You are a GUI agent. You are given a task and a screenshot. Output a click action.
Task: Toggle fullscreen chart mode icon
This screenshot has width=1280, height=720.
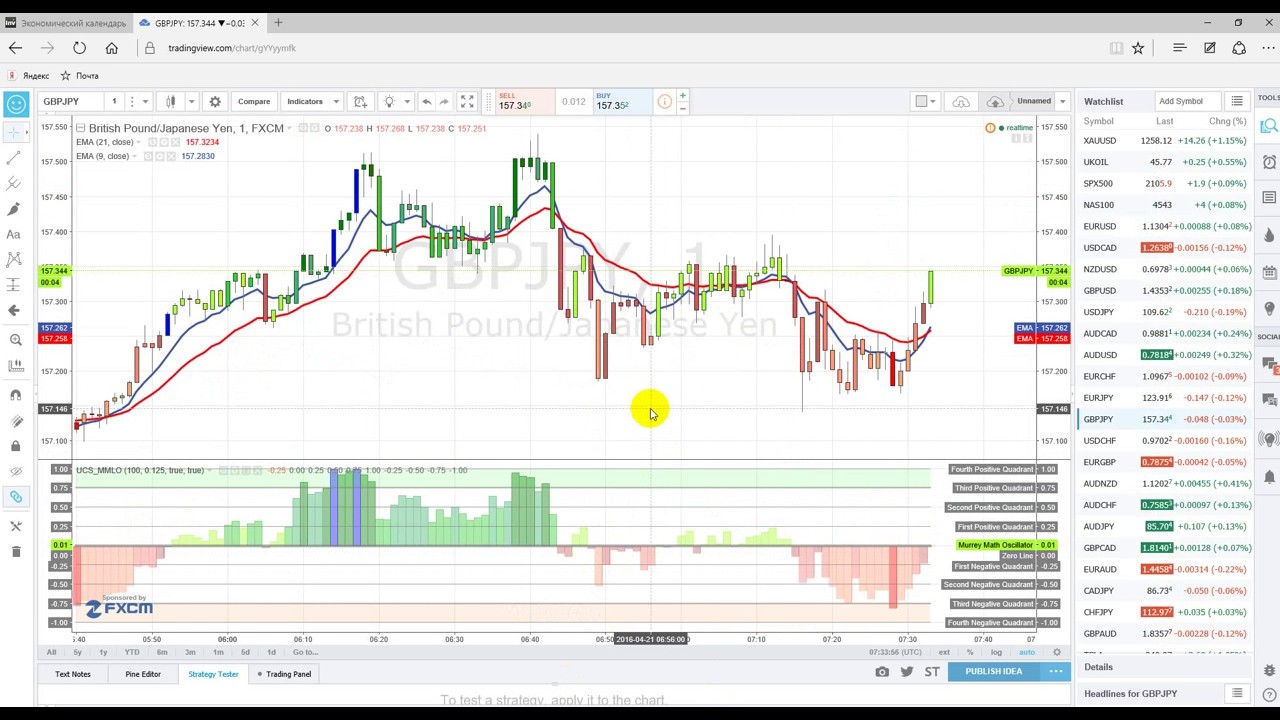click(467, 101)
